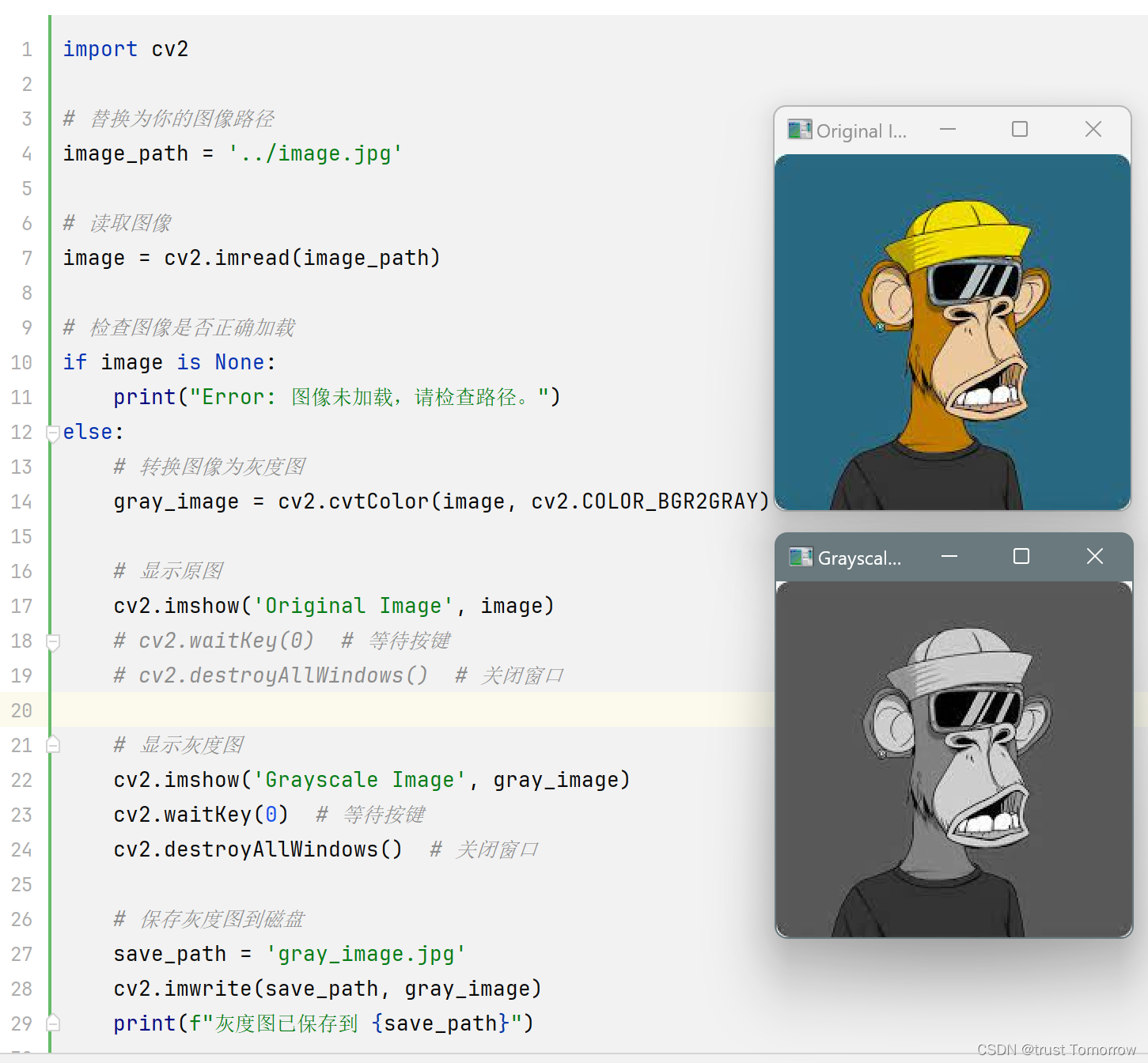The height and width of the screenshot is (1063, 1148).
Task: Click the '../image.jpg' path string
Action: point(315,153)
